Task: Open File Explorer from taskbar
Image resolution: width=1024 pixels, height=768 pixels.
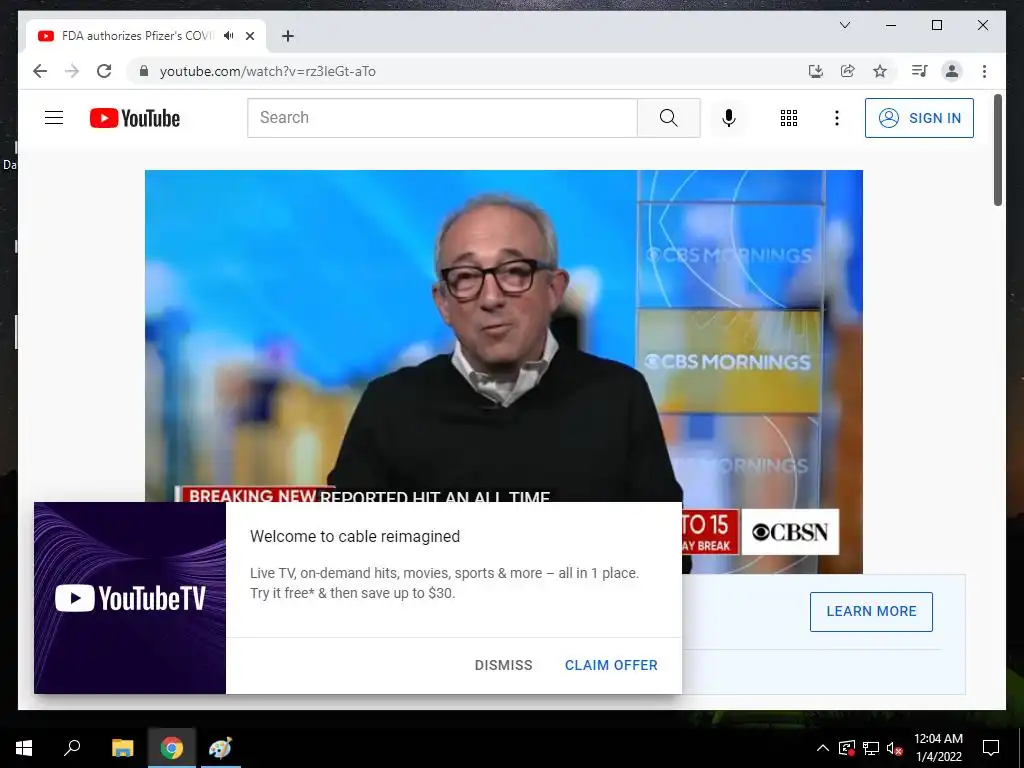Action: (122, 748)
